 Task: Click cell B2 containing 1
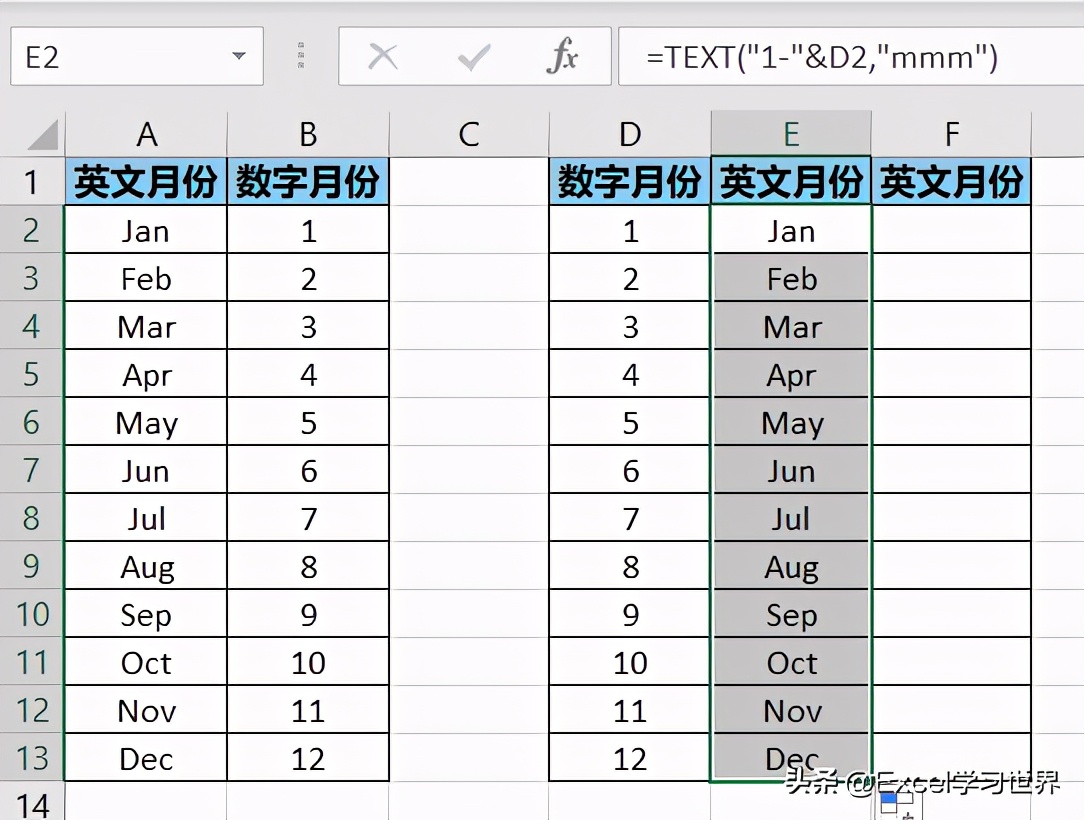(x=308, y=230)
